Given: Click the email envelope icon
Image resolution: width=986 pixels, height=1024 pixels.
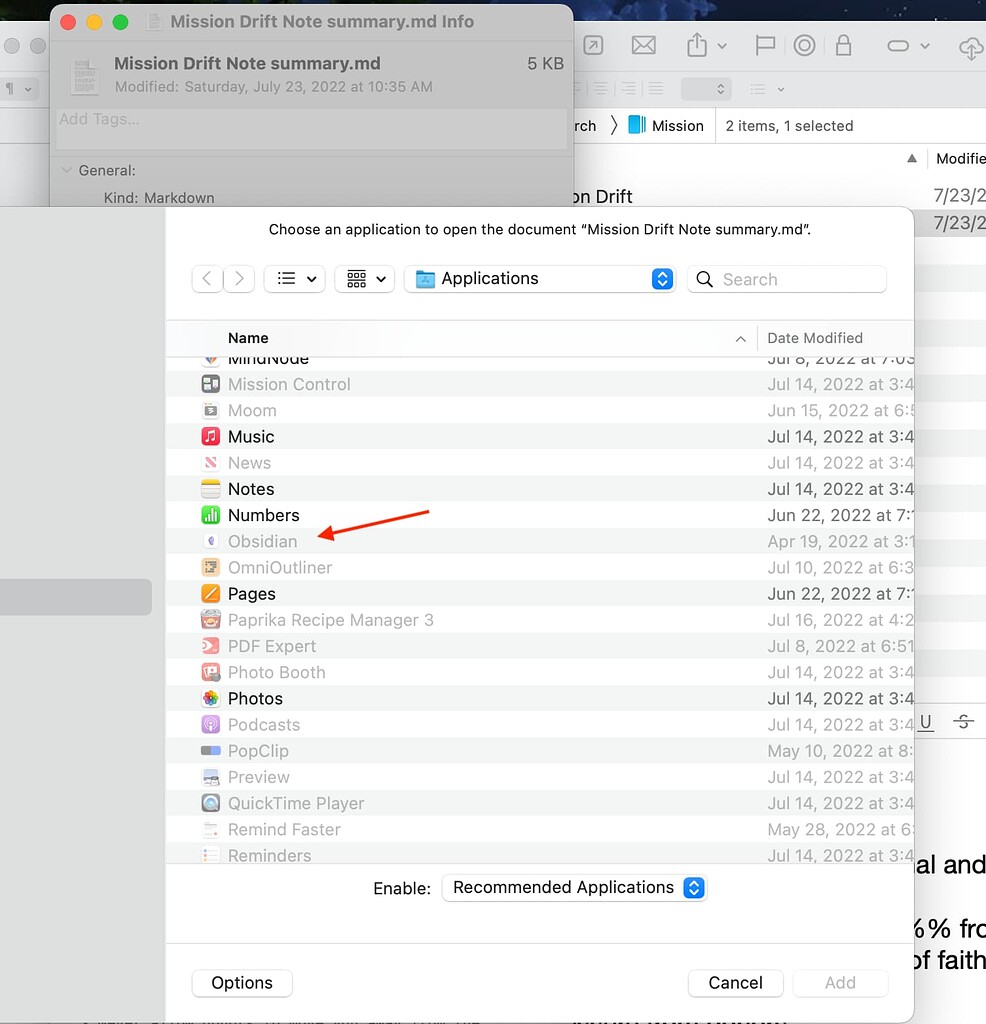Looking at the screenshot, I should pyautogui.click(x=643, y=45).
